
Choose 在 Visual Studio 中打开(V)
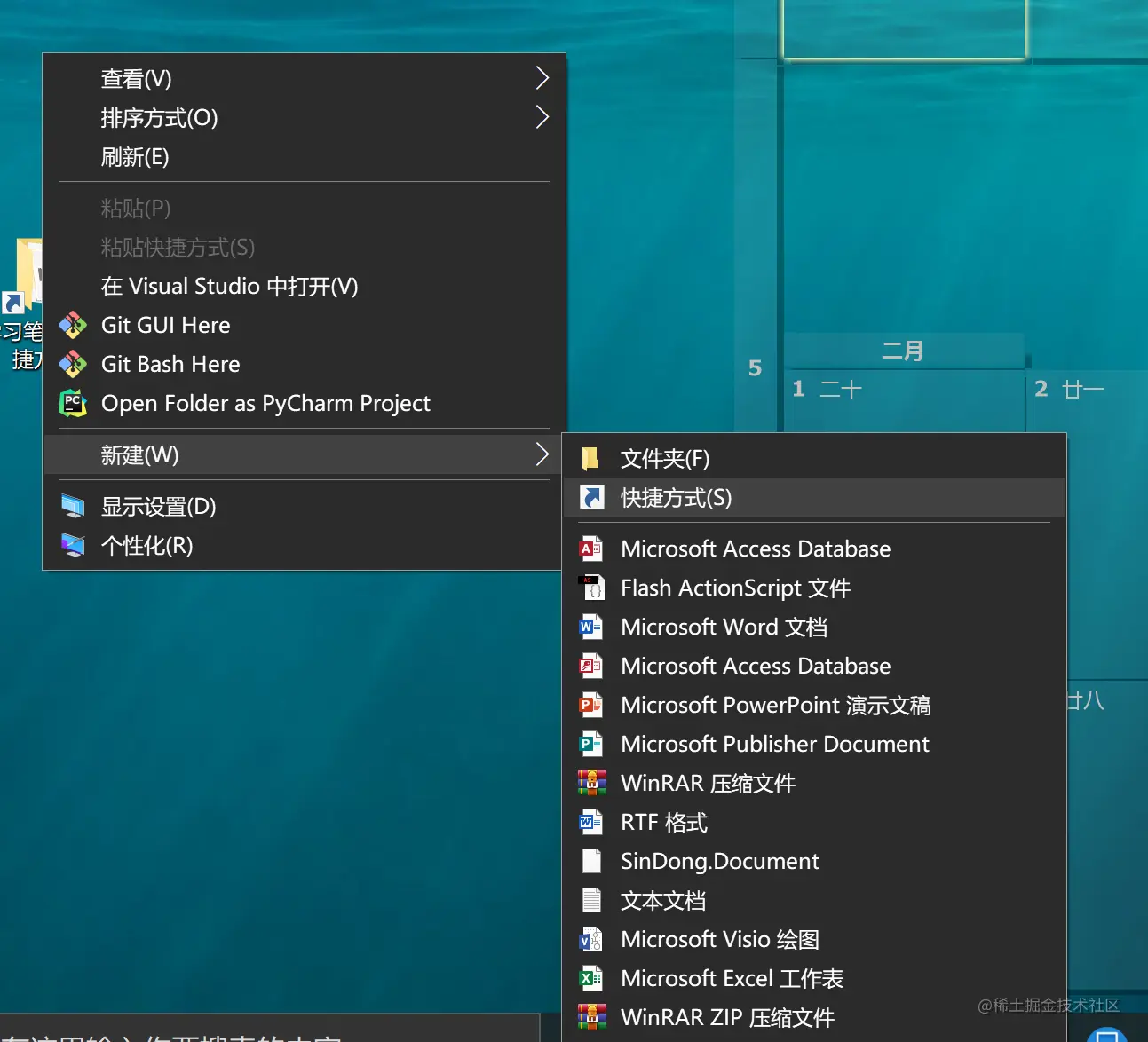coord(304,287)
